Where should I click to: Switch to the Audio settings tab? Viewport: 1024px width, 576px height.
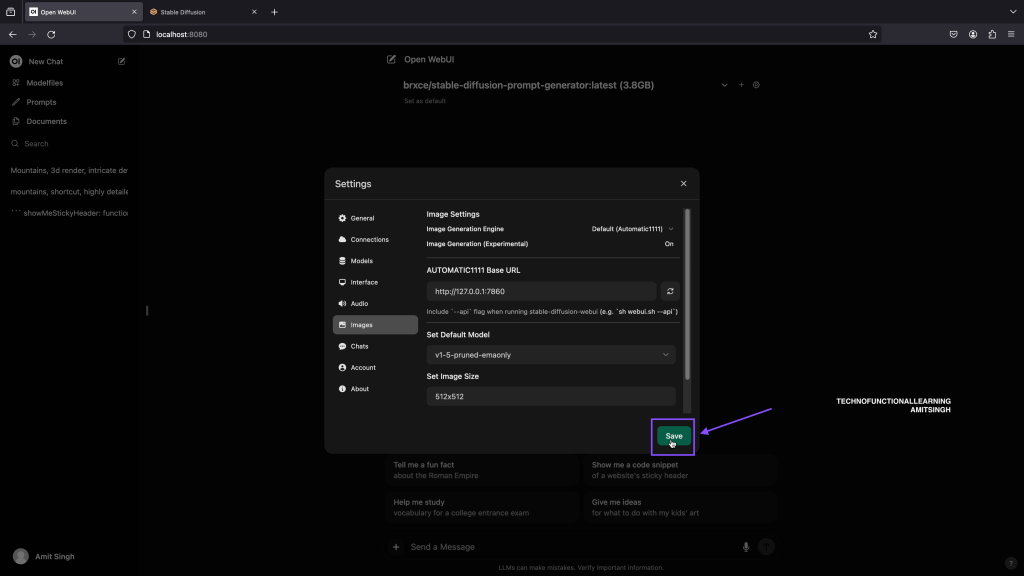[x=359, y=303]
